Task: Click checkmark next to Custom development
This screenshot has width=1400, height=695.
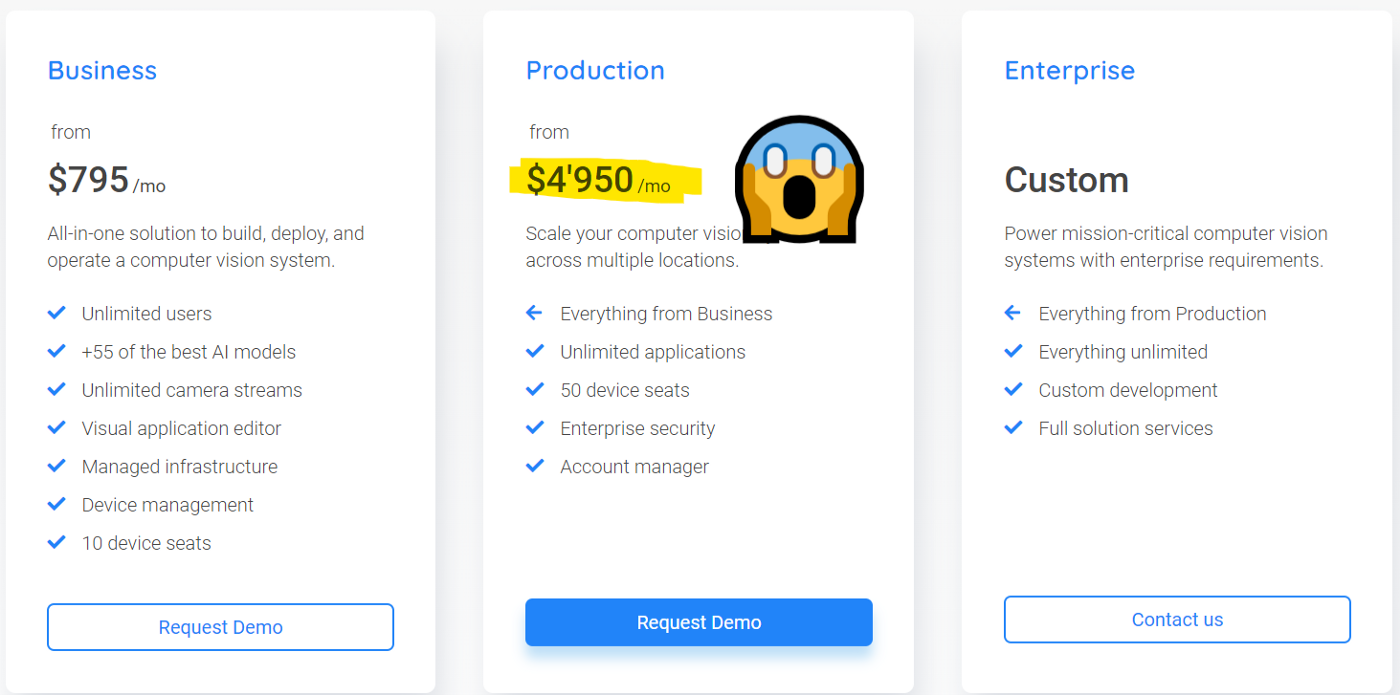Action: pos(1013,390)
